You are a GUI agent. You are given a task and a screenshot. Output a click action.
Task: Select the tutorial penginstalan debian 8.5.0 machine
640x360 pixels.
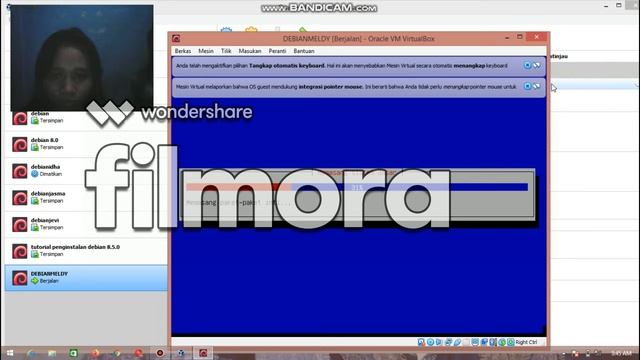pyautogui.click(x=86, y=251)
